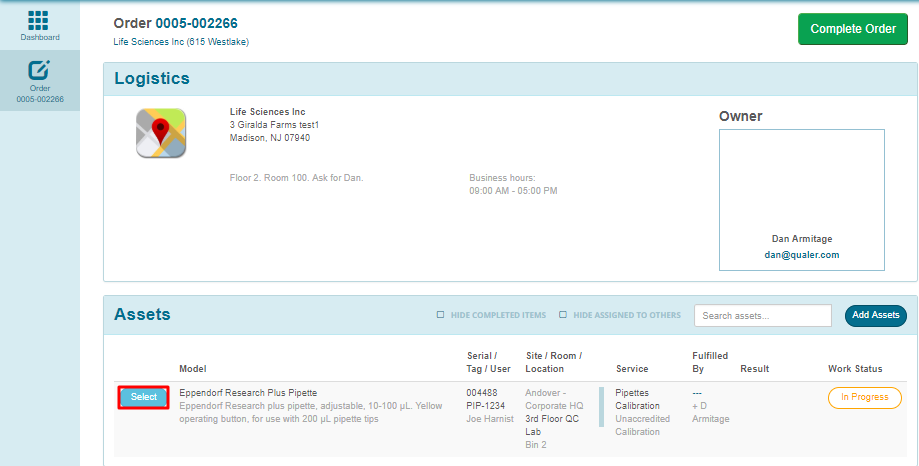The height and width of the screenshot is (466, 919).
Task: Click serial number 004488
Action: (x=482, y=393)
